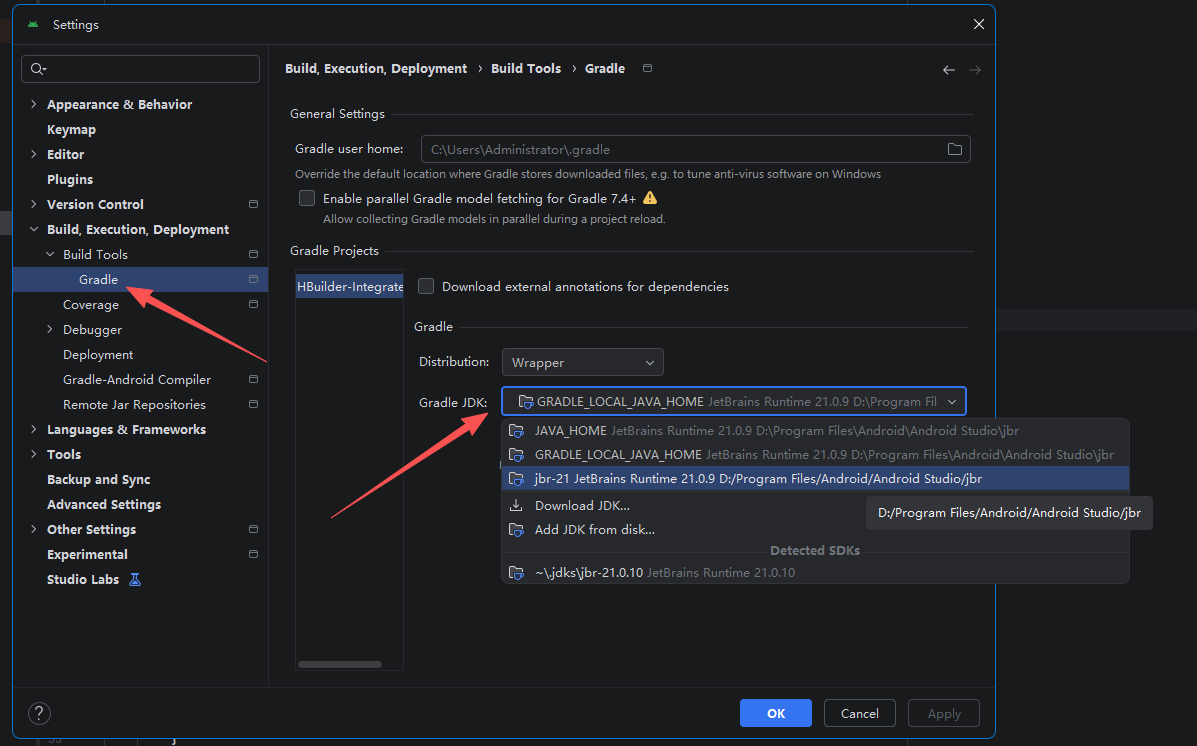Toggle Download external annotations for dependencies
1197x746 pixels.
click(426, 286)
